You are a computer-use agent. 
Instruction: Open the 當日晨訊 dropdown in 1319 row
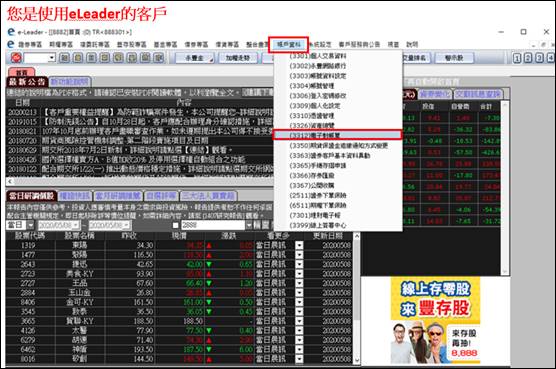pos(299,245)
